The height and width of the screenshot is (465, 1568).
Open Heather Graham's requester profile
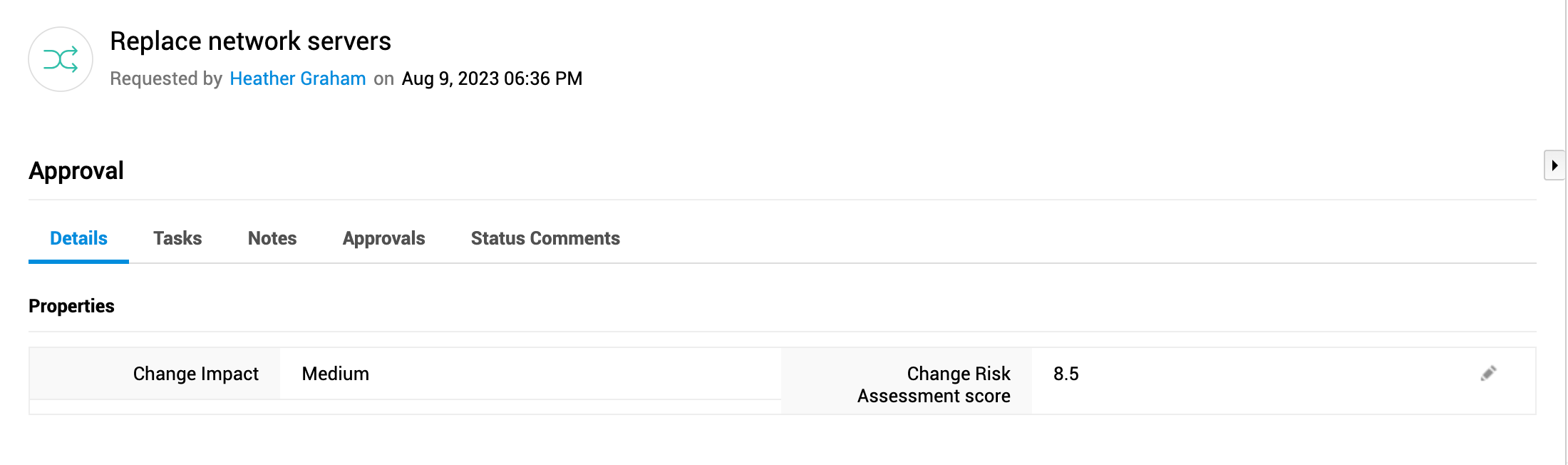coord(297,78)
